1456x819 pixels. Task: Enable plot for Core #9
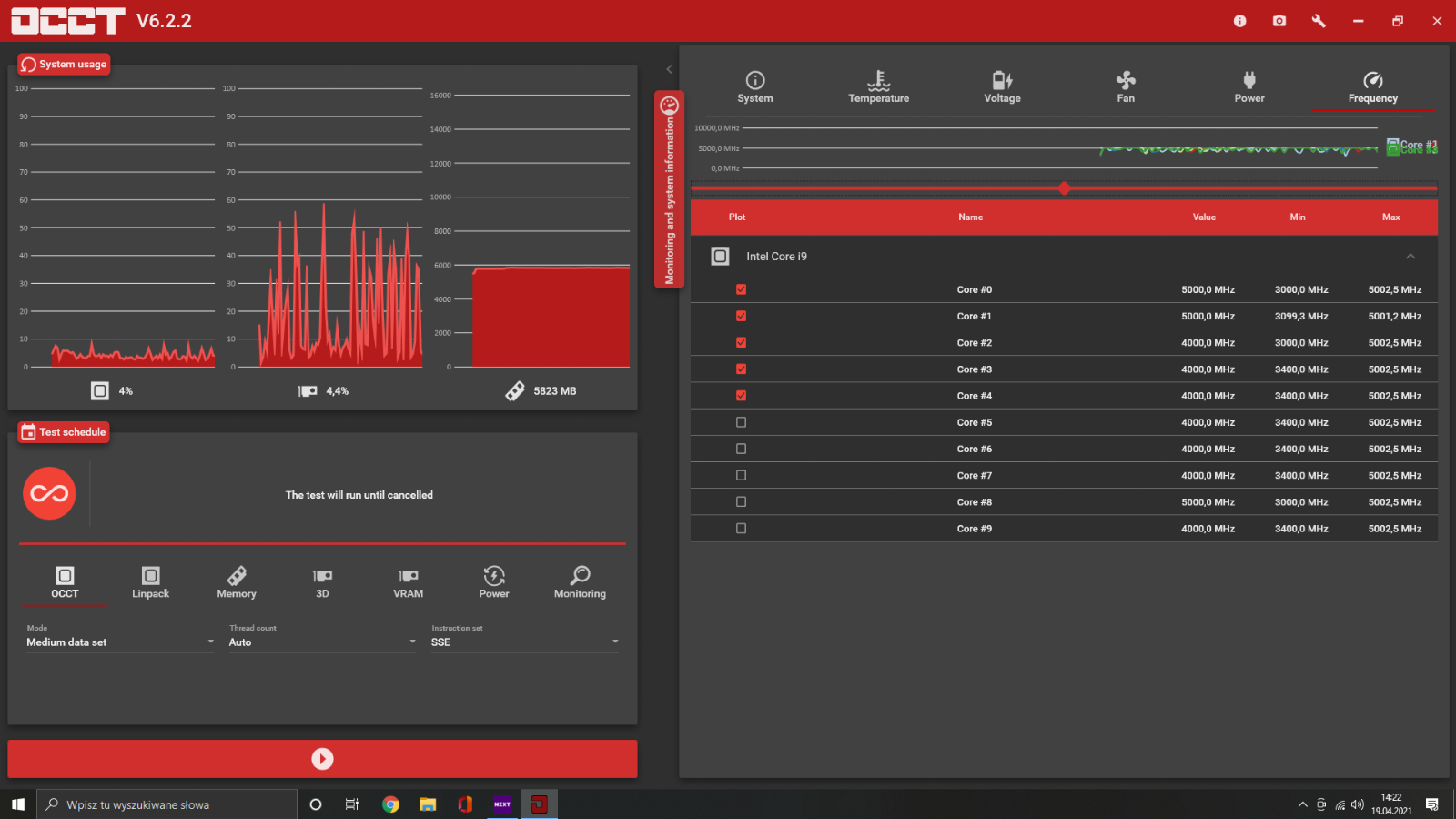741,528
